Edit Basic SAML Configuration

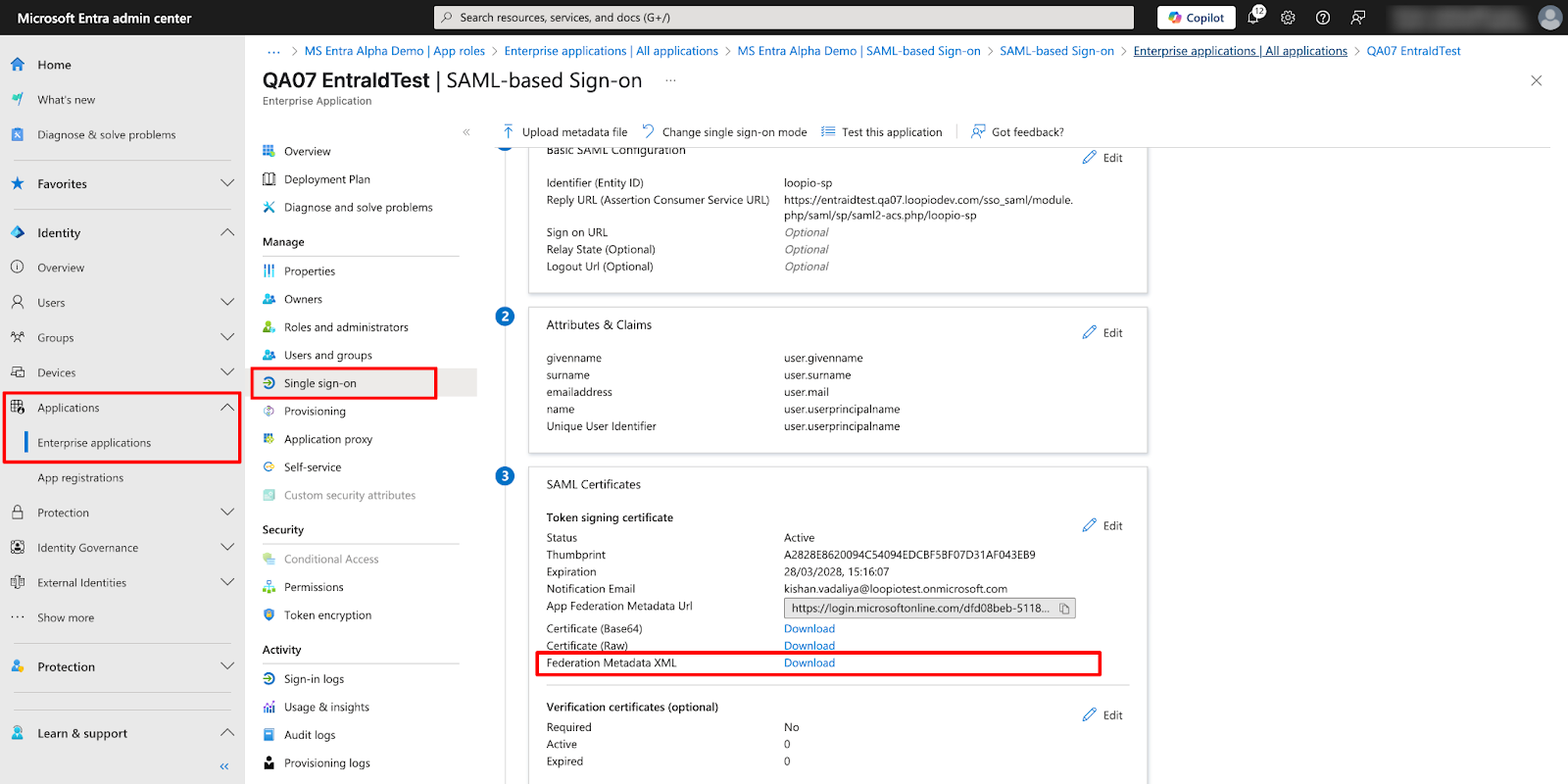pos(1102,158)
